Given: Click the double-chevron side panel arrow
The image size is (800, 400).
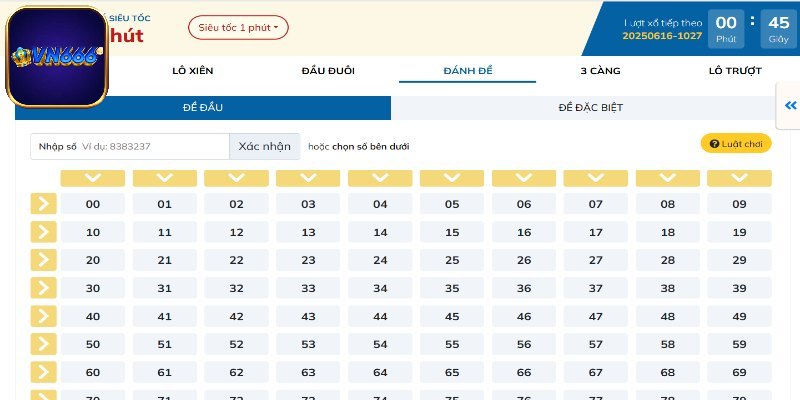Looking at the screenshot, I should (x=789, y=106).
